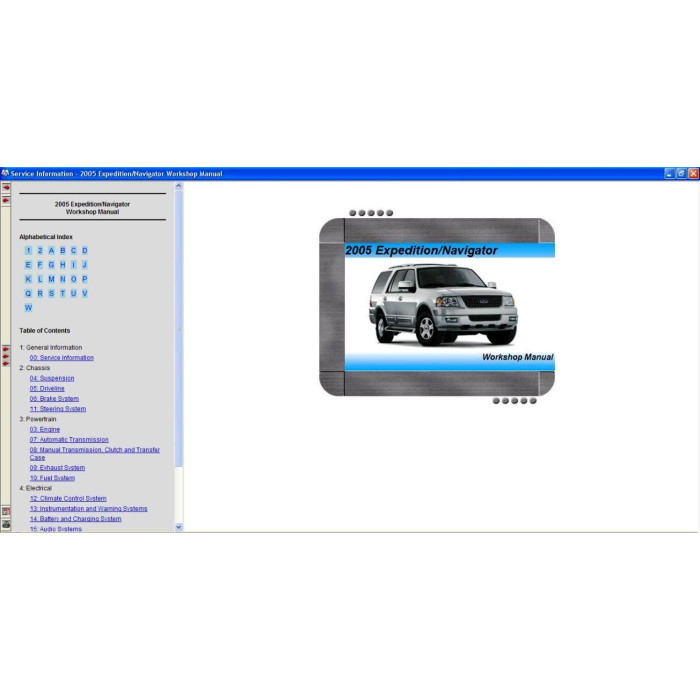This screenshot has width=700, height=700.
Task: Open the 09: Exhaust System section
Action: pos(57,468)
